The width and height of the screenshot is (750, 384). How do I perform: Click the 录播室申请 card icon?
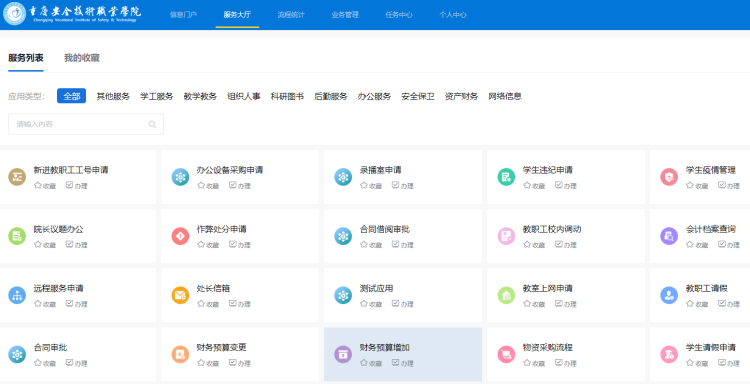(x=343, y=177)
